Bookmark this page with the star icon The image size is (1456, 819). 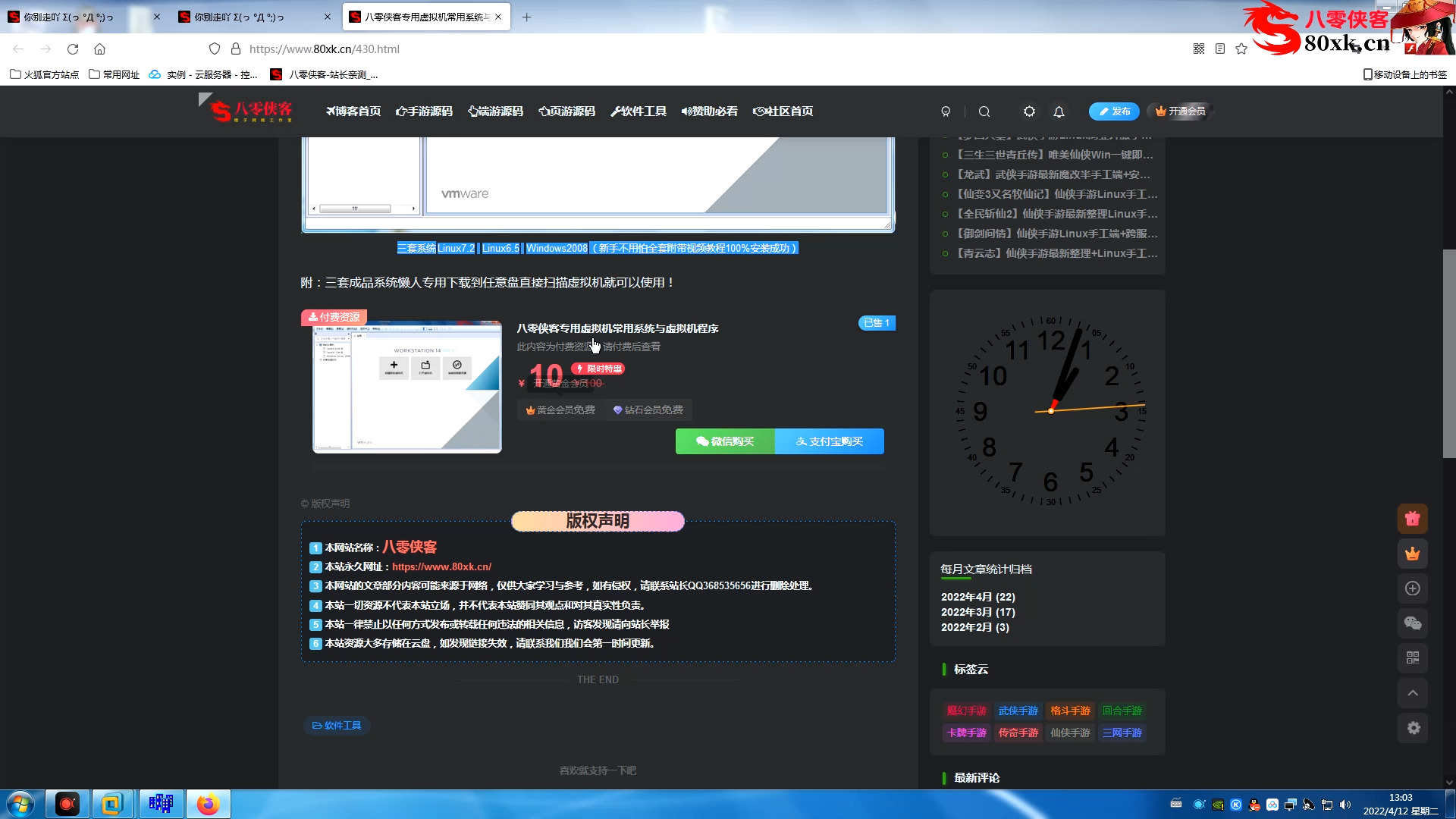coord(1241,49)
